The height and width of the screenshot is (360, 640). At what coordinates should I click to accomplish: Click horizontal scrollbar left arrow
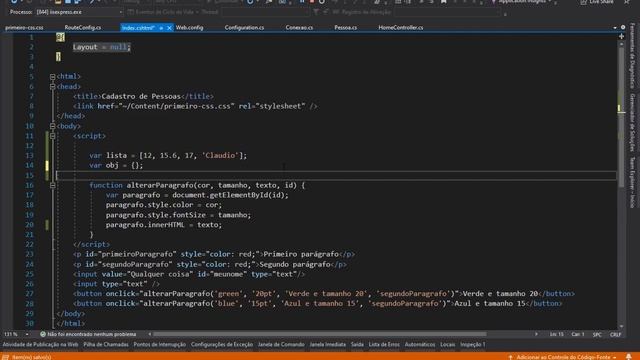150,334
